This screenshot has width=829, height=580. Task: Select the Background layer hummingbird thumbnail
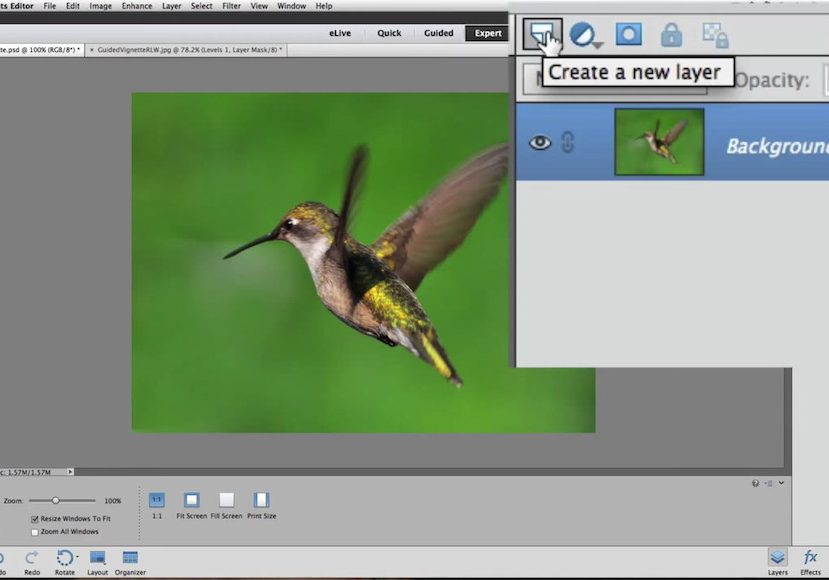[659, 142]
